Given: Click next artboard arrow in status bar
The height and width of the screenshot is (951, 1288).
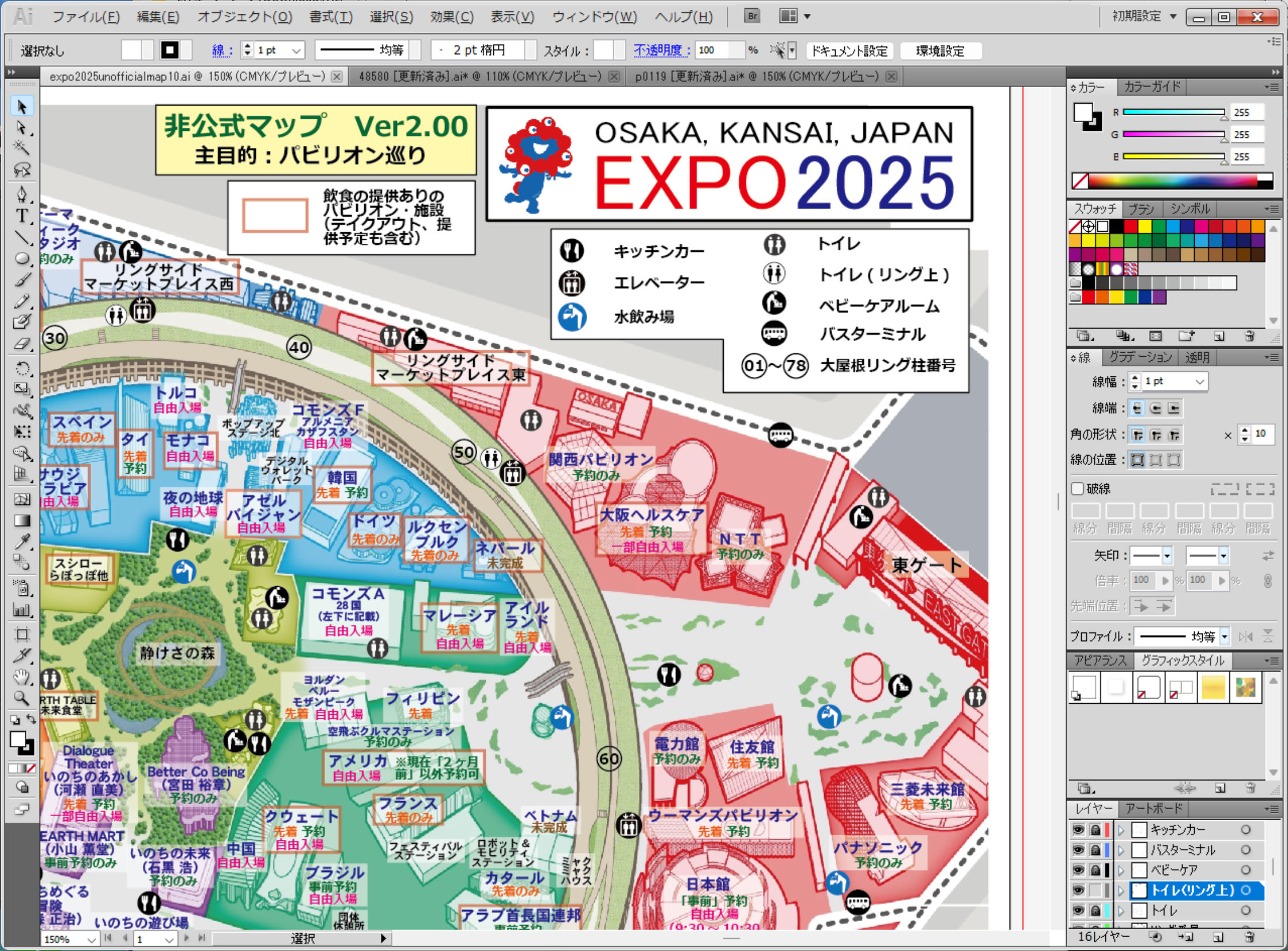Looking at the screenshot, I should (x=186, y=939).
